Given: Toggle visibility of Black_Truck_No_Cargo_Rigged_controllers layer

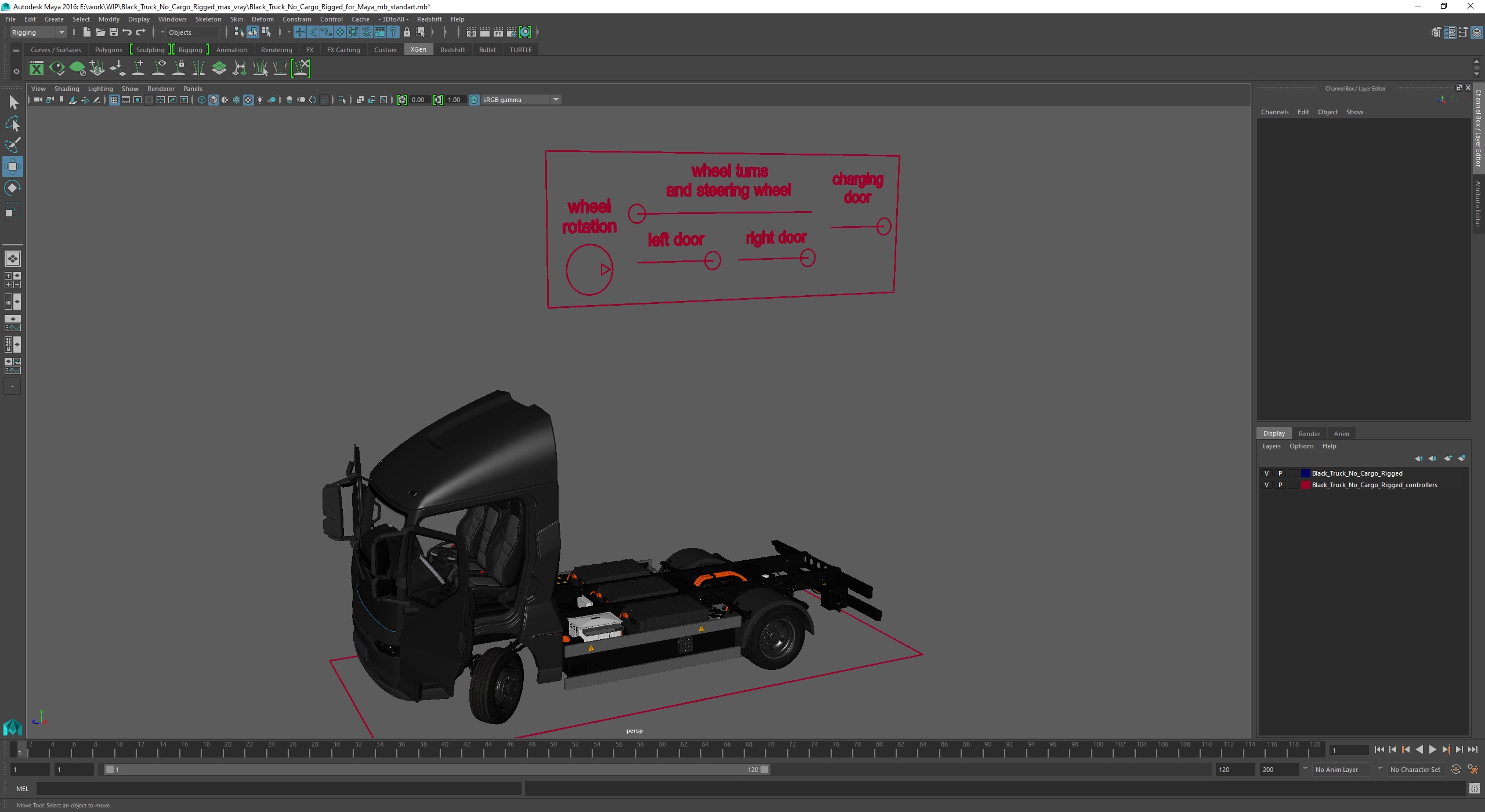Looking at the screenshot, I should [x=1265, y=485].
